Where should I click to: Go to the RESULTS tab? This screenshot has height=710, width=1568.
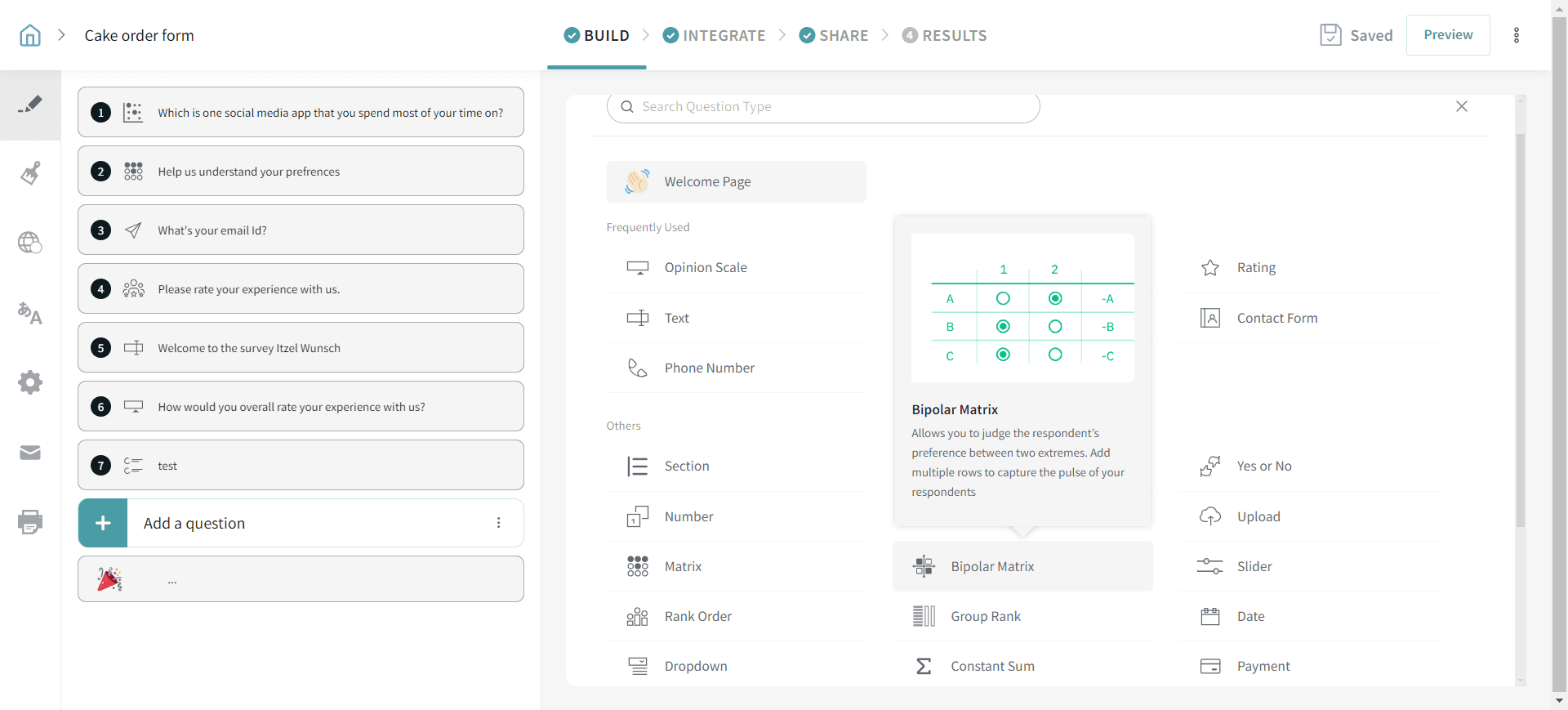tap(945, 35)
